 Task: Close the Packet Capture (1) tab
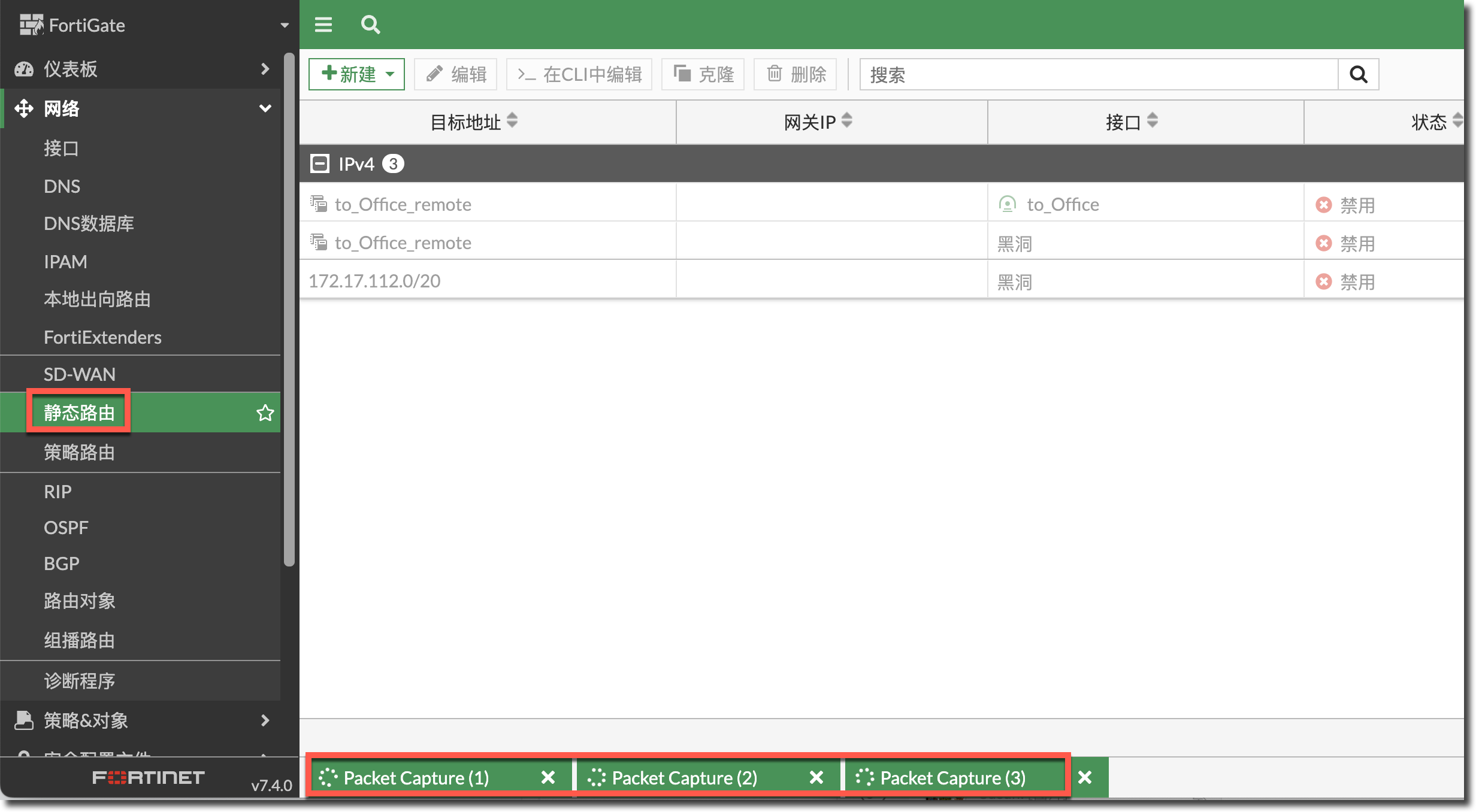tap(548, 777)
